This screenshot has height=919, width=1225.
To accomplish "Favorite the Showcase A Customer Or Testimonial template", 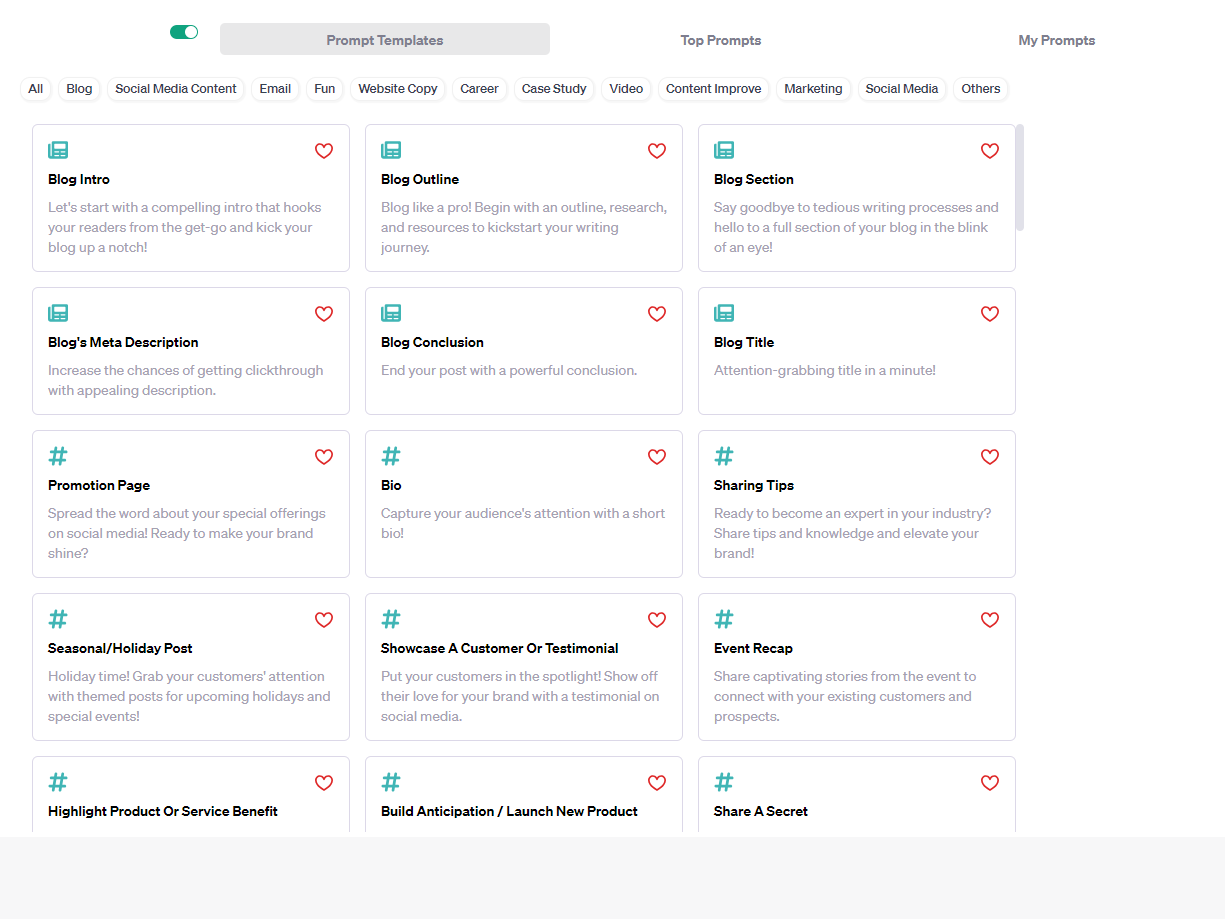I will tap(657, 620).
